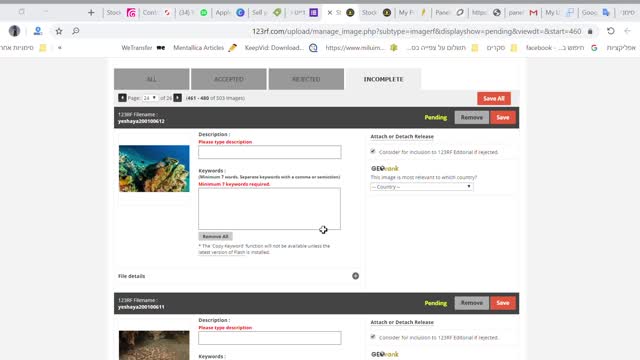
Task: Click Pending status of yeshaya200100612
Action: (436, 118)
